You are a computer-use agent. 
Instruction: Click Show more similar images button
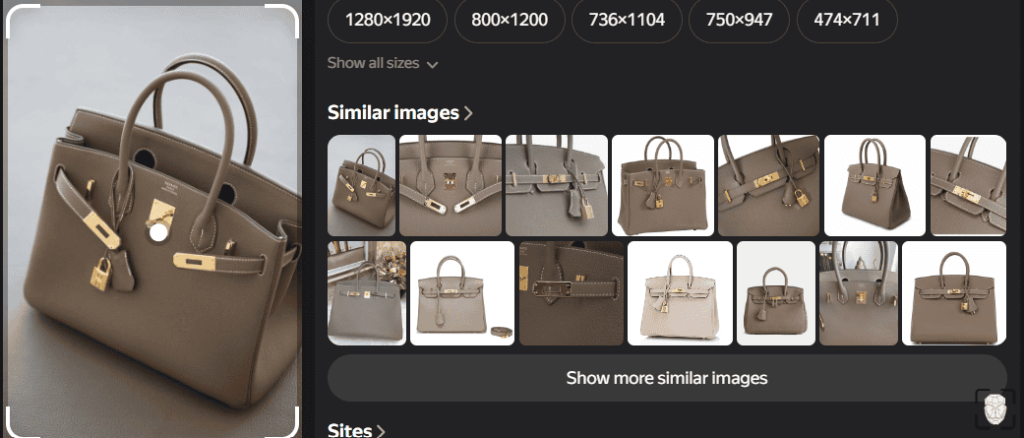coord(667,378)
